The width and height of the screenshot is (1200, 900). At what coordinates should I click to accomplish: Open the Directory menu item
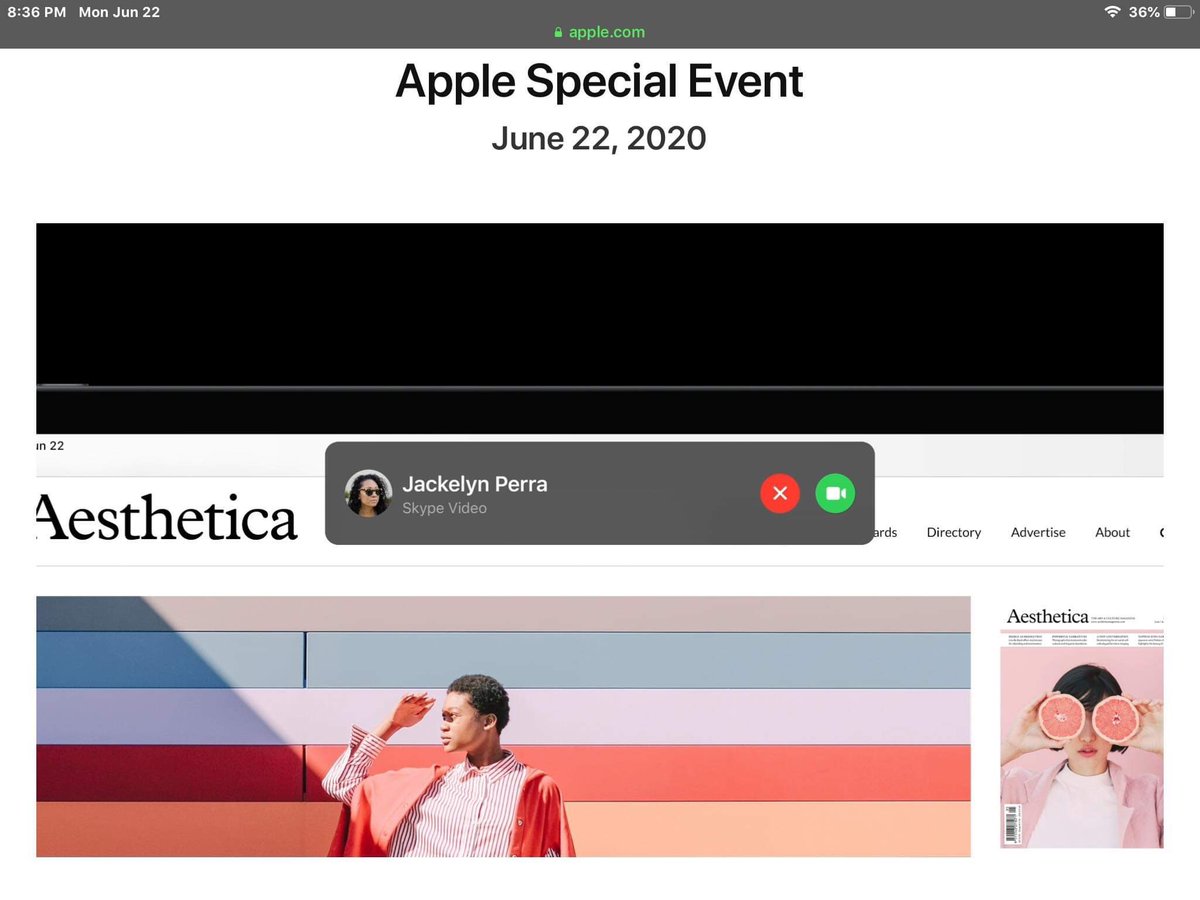click(954, 532)
